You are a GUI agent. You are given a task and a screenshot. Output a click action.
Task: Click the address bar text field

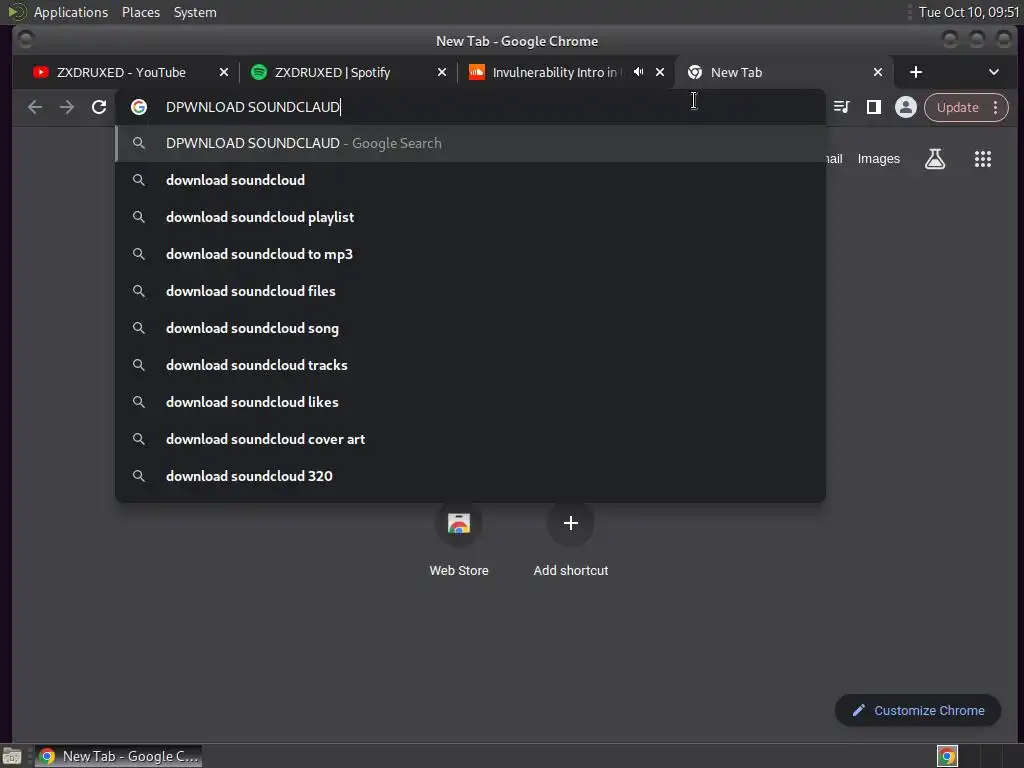(470, 107)
